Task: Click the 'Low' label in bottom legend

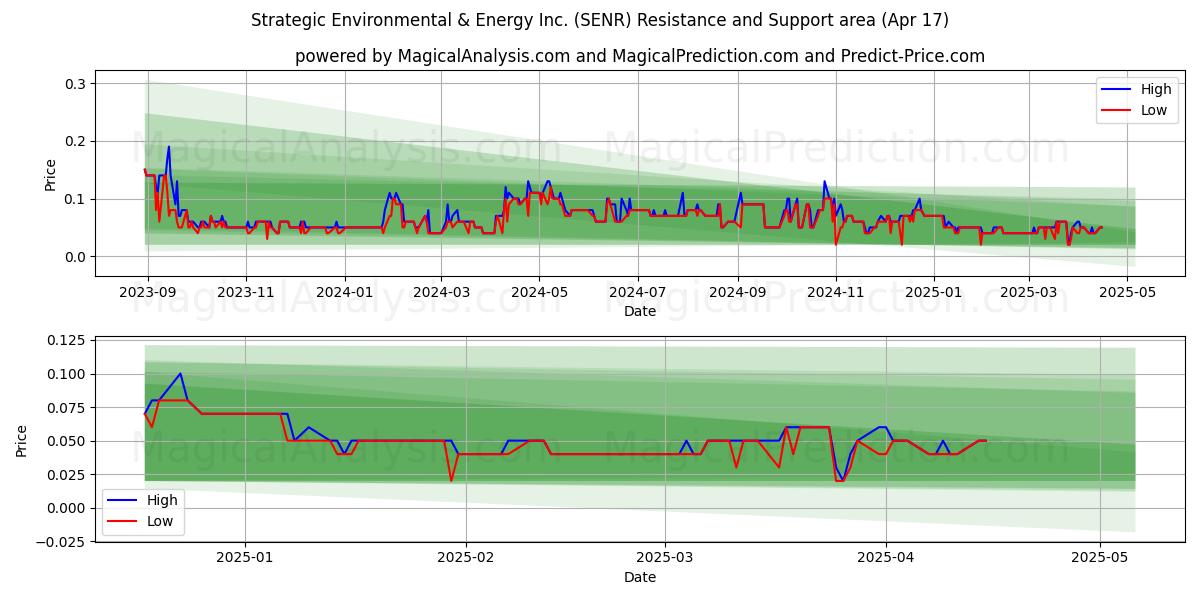Action: tap(160, 521)
